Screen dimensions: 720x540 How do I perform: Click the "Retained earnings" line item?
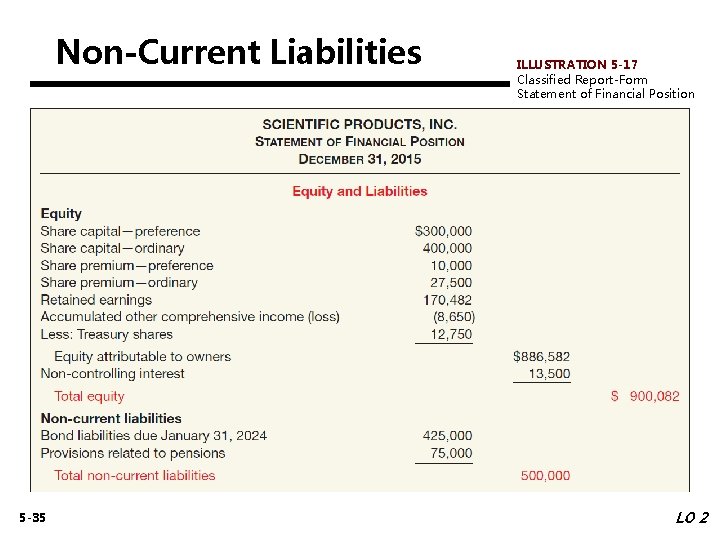pyautogui.click(x=96, y=300)
